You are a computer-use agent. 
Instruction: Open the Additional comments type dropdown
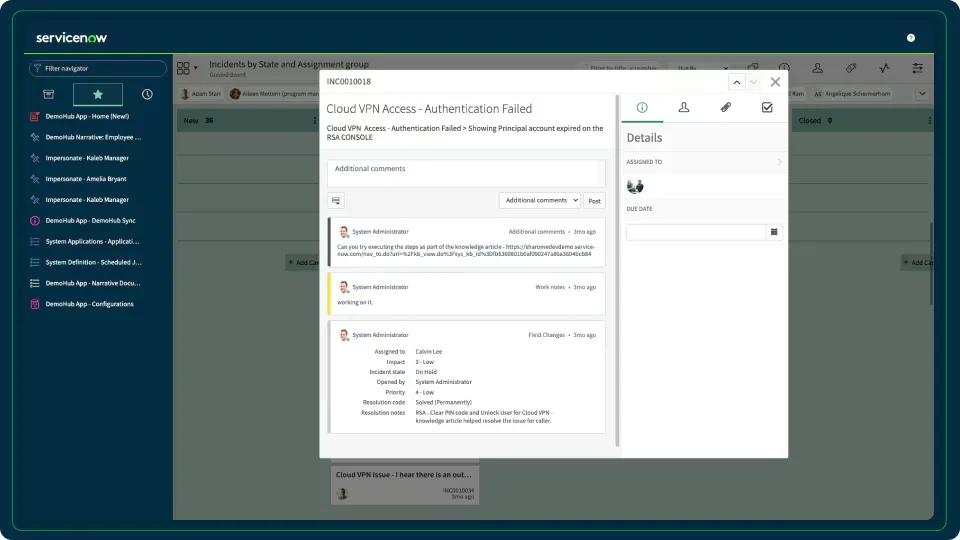click(x=539, y=200)
